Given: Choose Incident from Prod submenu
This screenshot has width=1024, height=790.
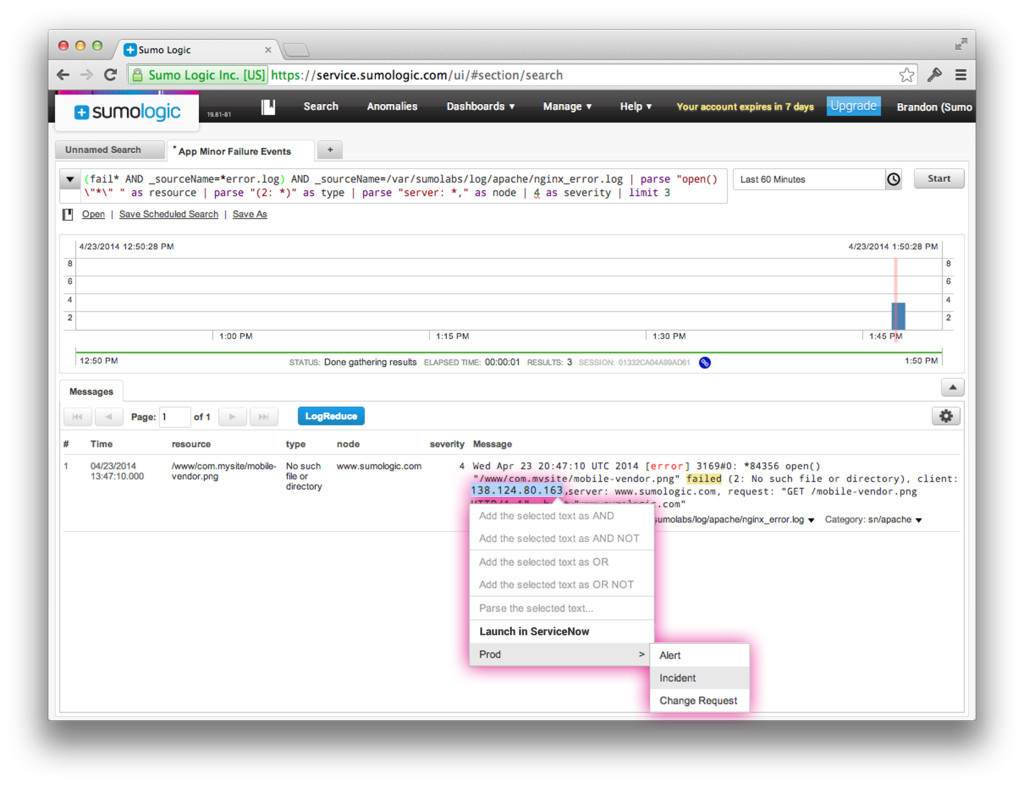Looking at the screenshot, I should (x=699, y=678).
